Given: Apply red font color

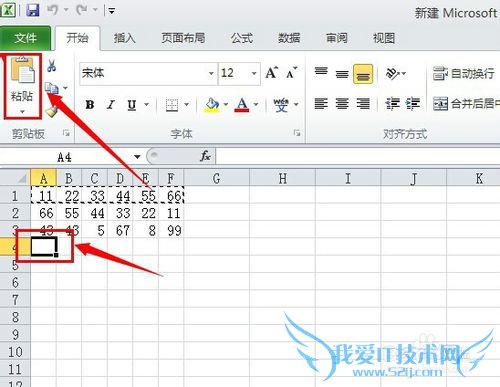Looking at the screenshot, I should pyautogui.click(x=242, y=105).
